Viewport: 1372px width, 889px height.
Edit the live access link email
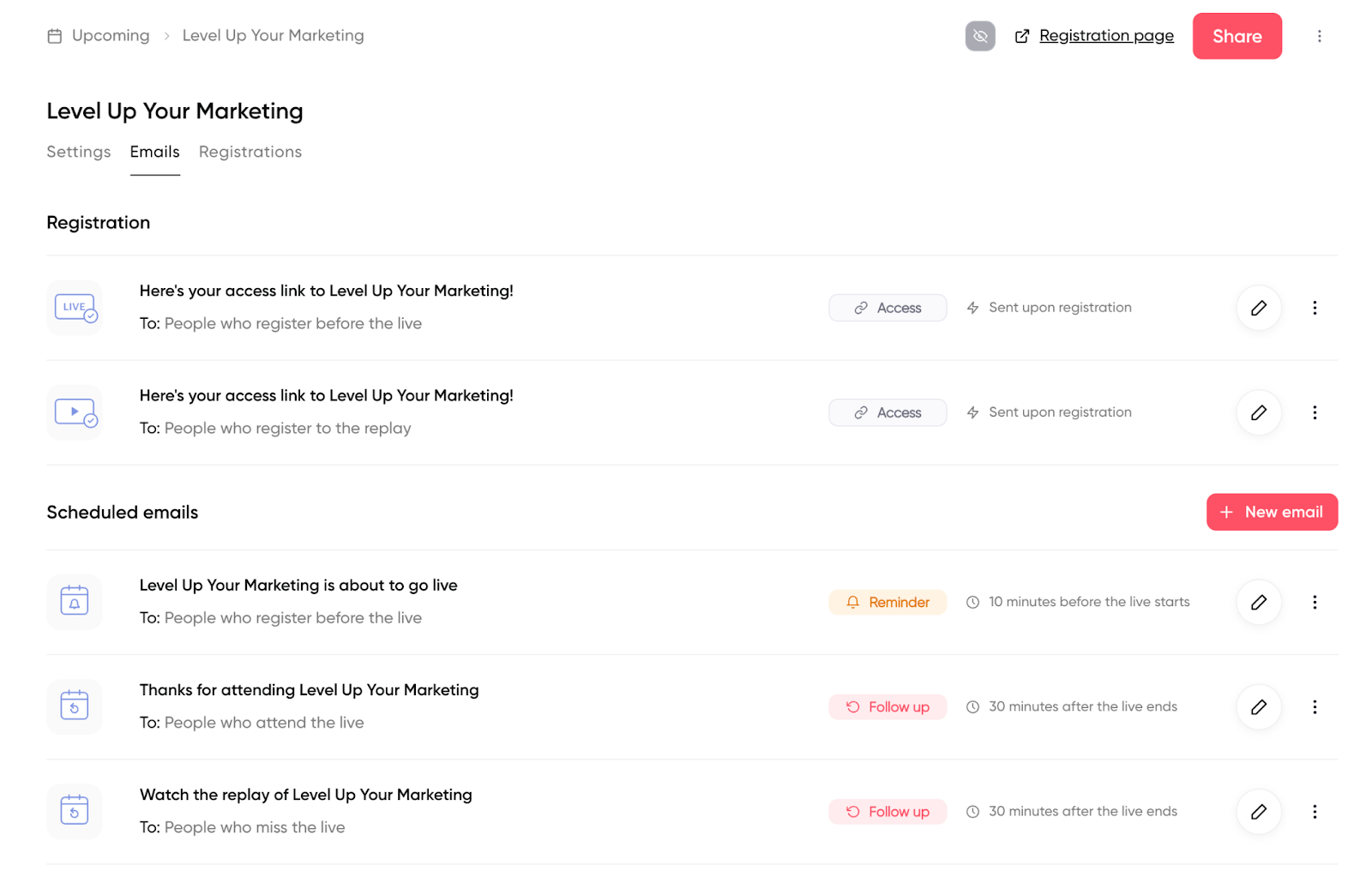pyautogui.click(x=1258, y=308)
